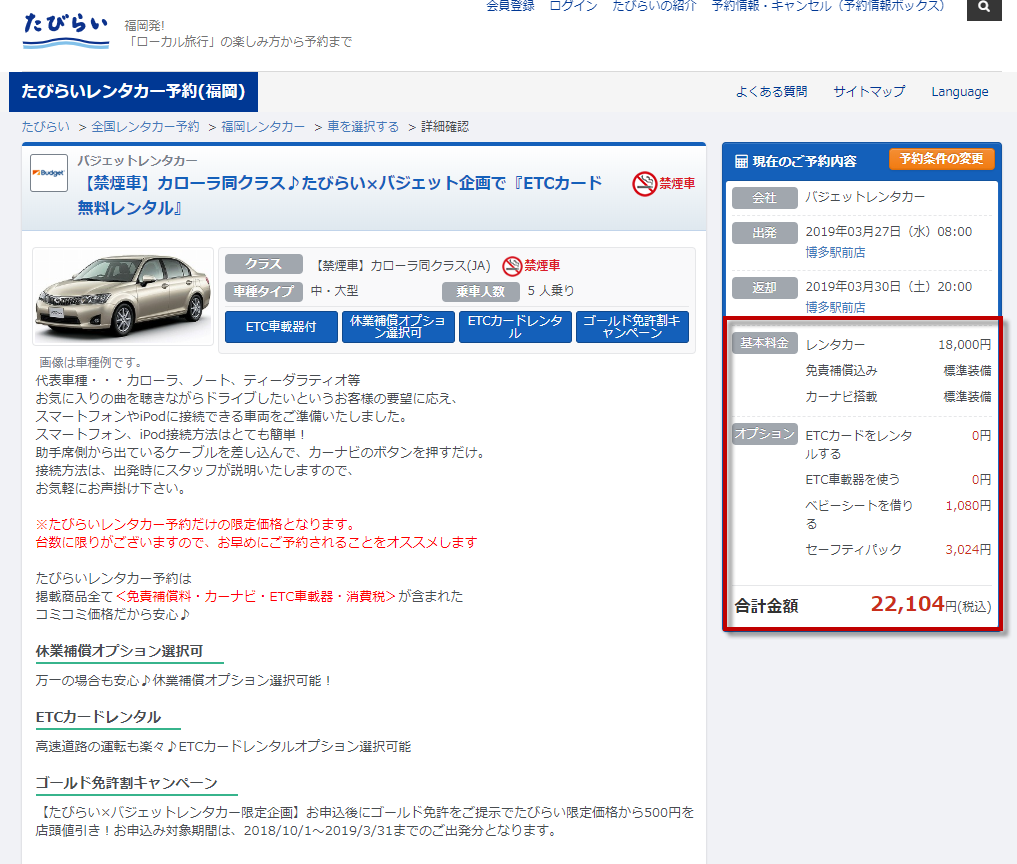Click the ETC車載器付 feature tag
The height and width of the screenshot is (864, 1017).
pos(281,327)
